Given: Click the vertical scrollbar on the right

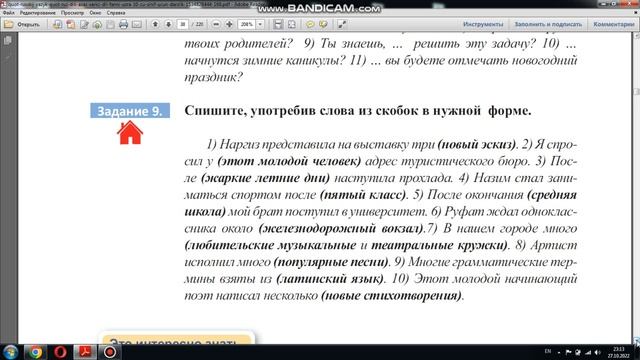Looking at the screenshot, I should (x=636, y=188).
